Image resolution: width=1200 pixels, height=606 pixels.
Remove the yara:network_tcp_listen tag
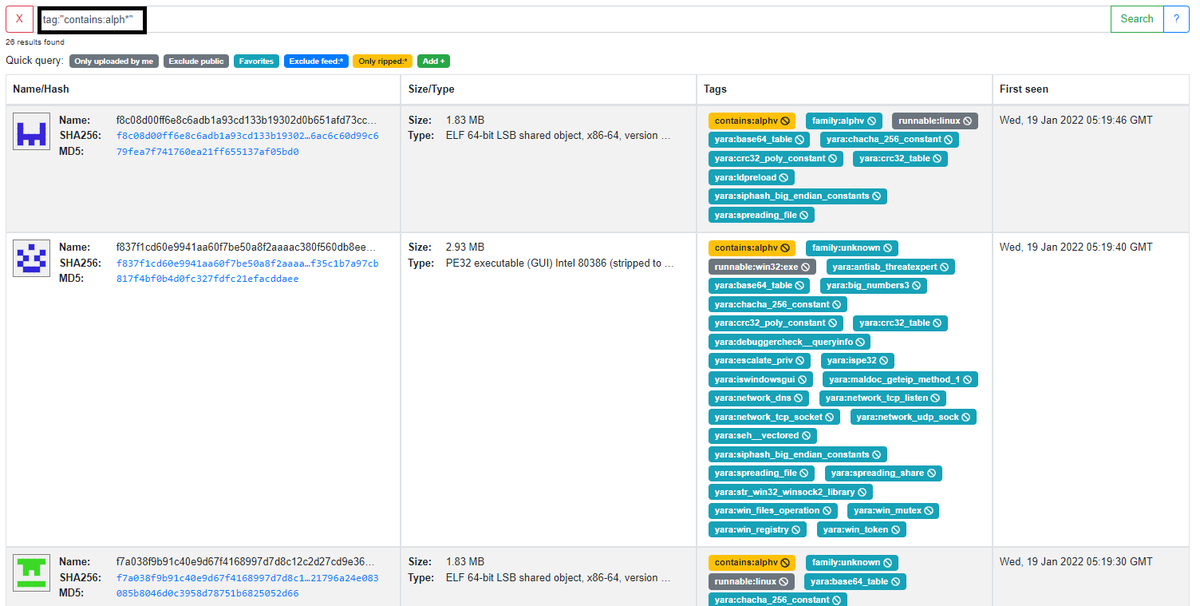click(x=933, y=398)
